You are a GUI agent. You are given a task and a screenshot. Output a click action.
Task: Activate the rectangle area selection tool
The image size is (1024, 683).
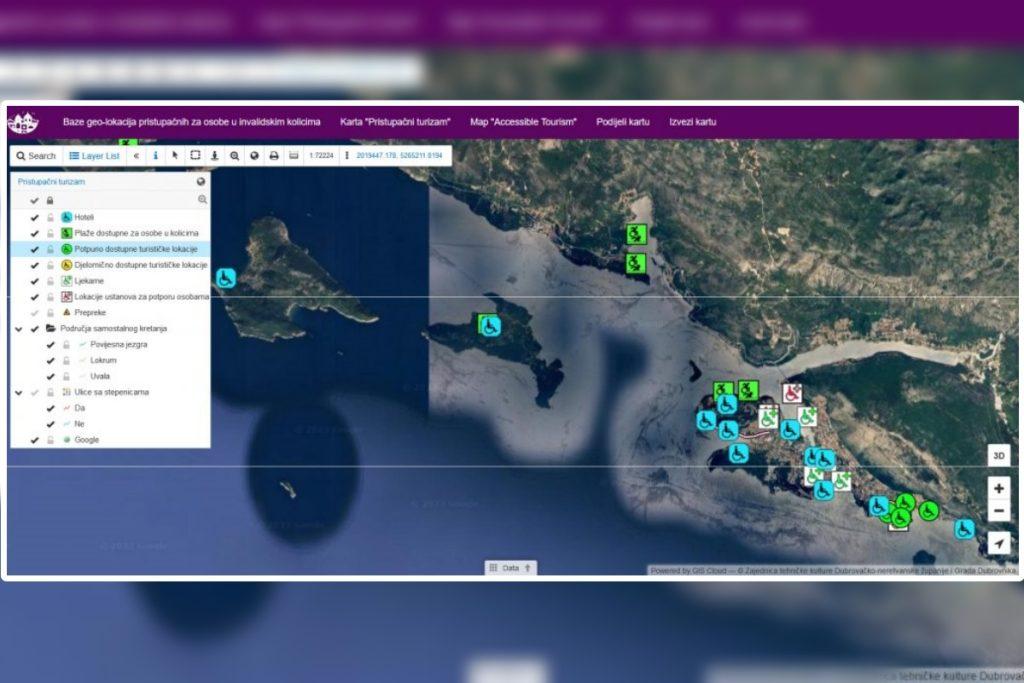[195, 156]
